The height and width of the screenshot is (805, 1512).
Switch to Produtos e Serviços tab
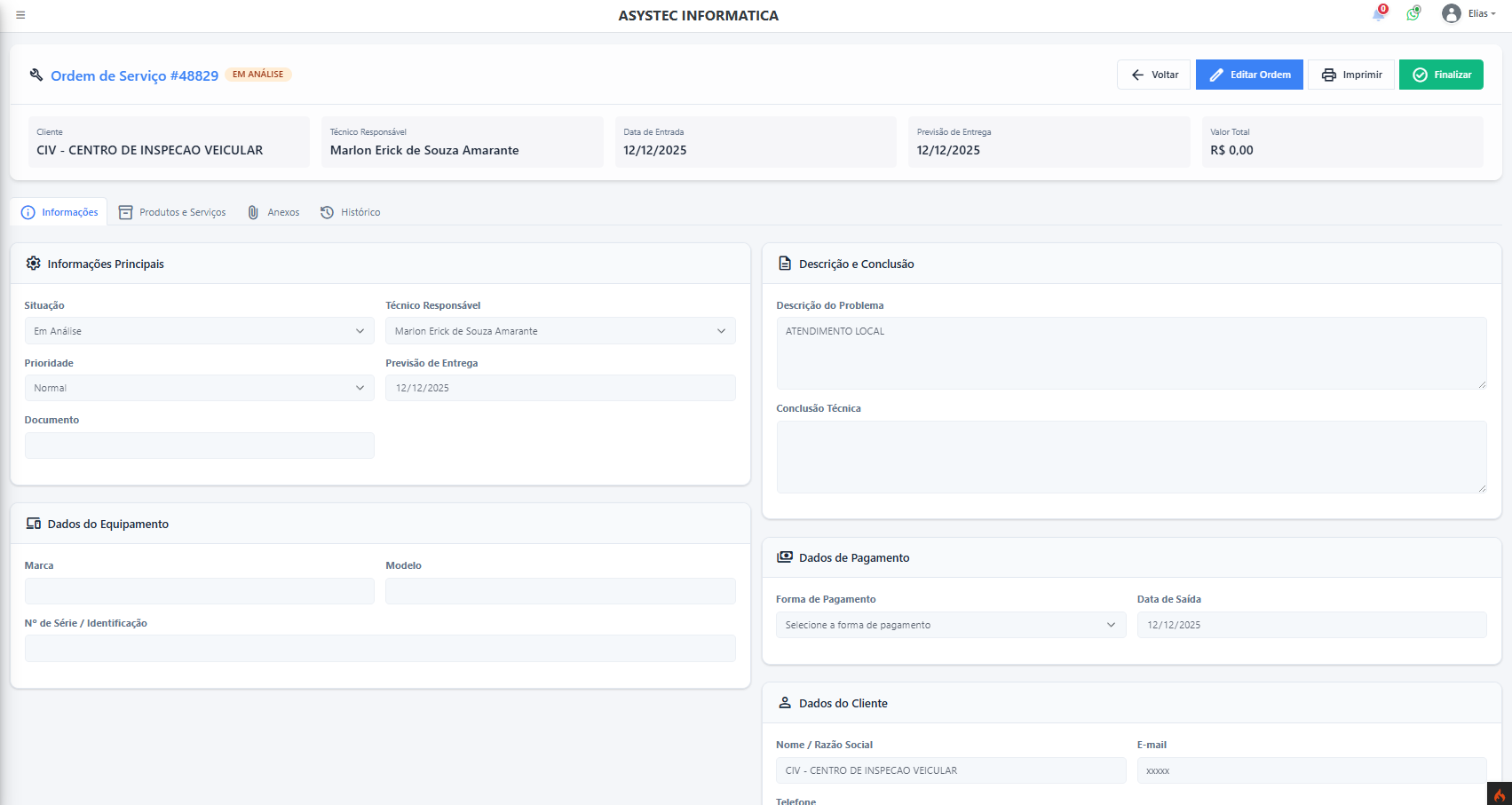pos(172,212)
